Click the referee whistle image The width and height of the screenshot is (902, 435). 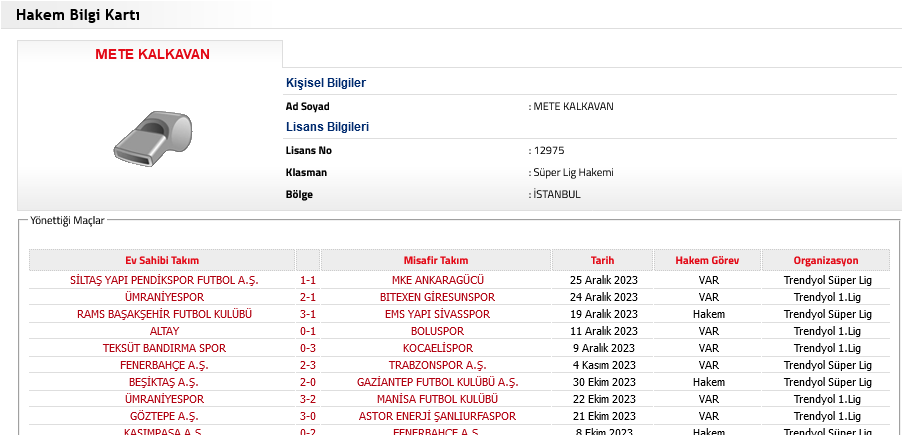coord(152,139)
